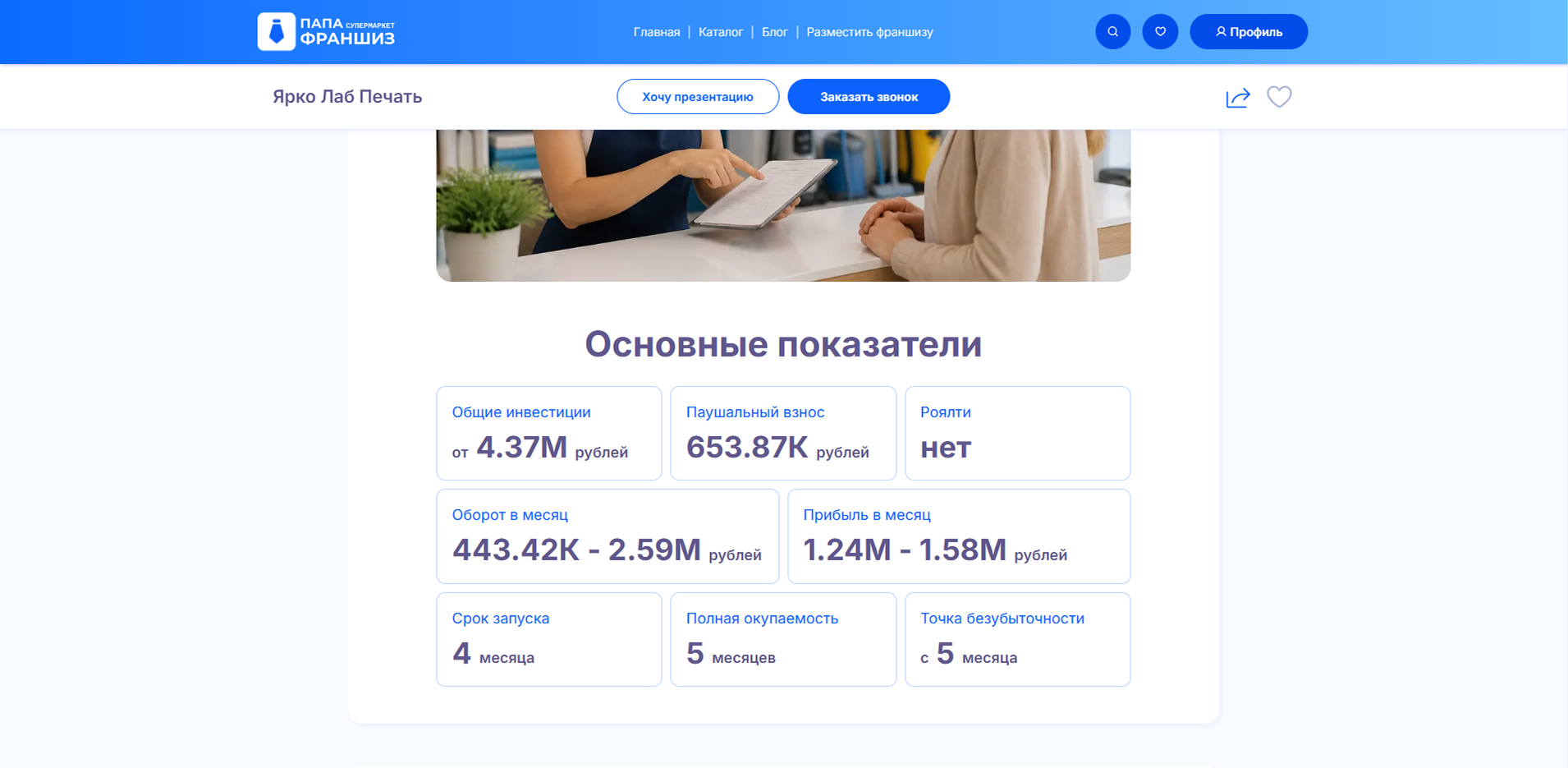This screenshot has width=1568, height=768.
Task: Select the Полная окупаемость label
Action: coord(762,619)
